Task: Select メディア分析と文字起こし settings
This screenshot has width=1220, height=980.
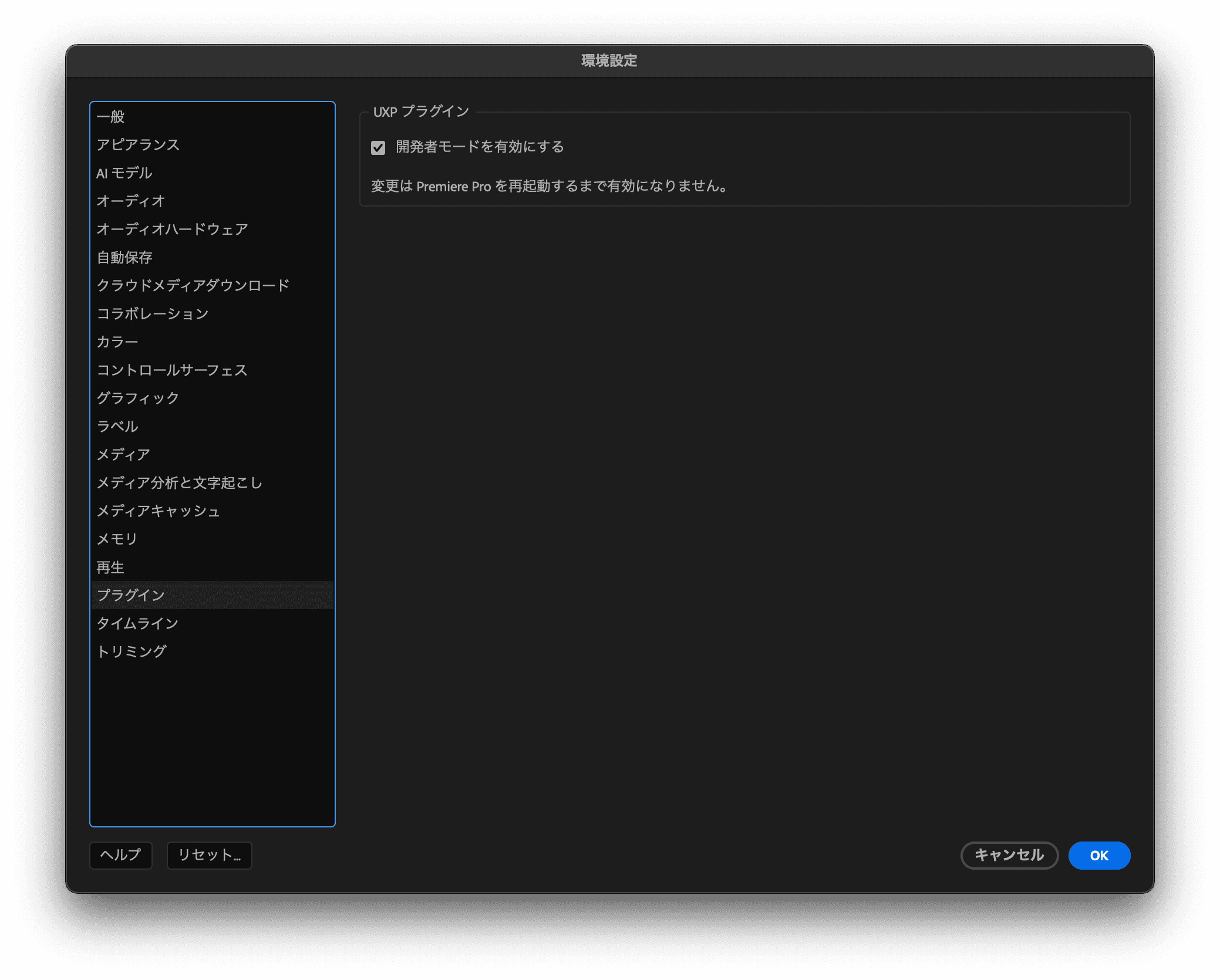Action: coord(180,482)
